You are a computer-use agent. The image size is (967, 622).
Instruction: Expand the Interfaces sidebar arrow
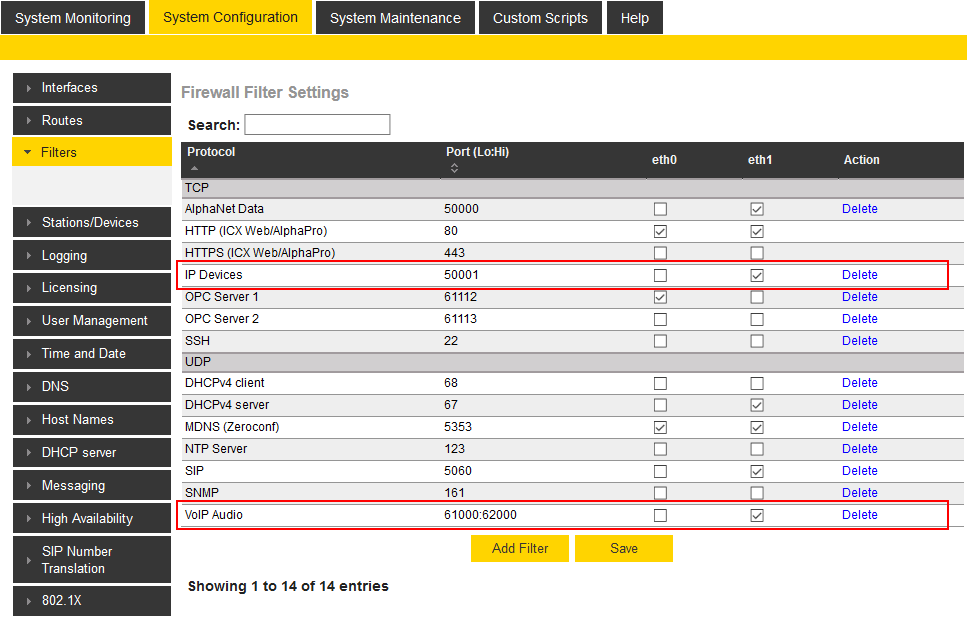pos(29,88)
